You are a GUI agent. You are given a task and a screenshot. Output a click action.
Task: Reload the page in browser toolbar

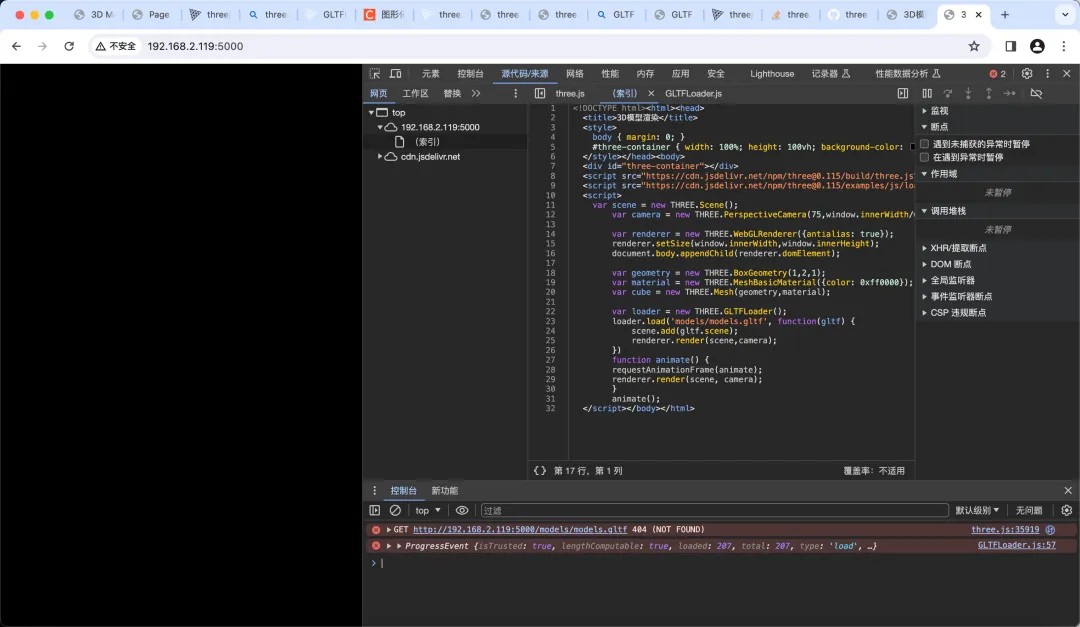69,46
